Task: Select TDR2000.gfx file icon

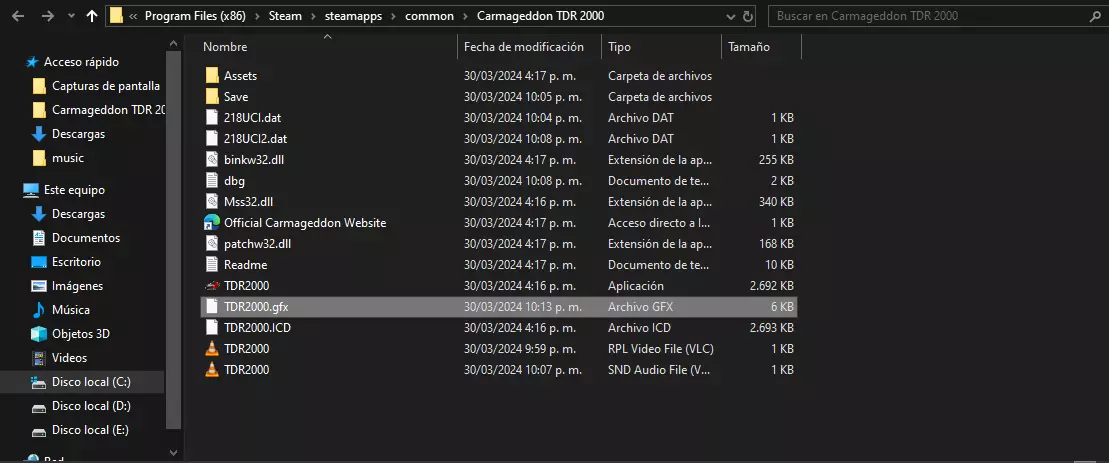Action: click(211, 307)
